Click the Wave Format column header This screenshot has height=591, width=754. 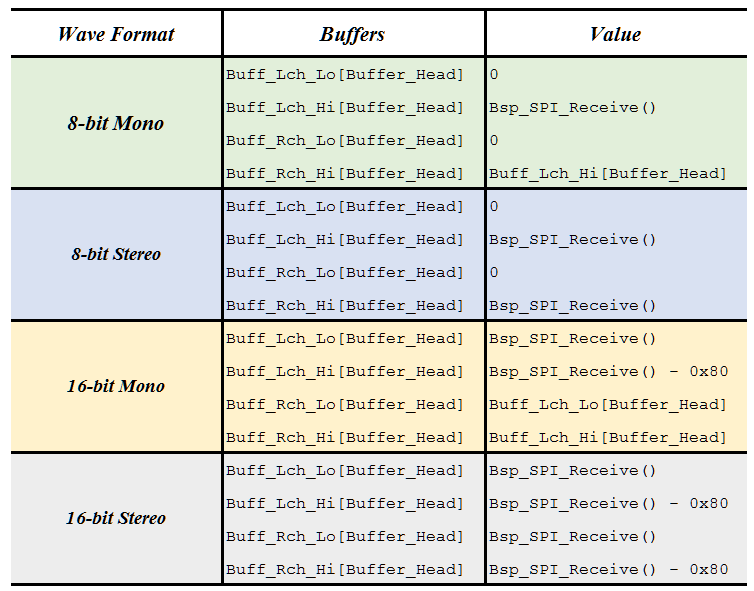point(116,34)
